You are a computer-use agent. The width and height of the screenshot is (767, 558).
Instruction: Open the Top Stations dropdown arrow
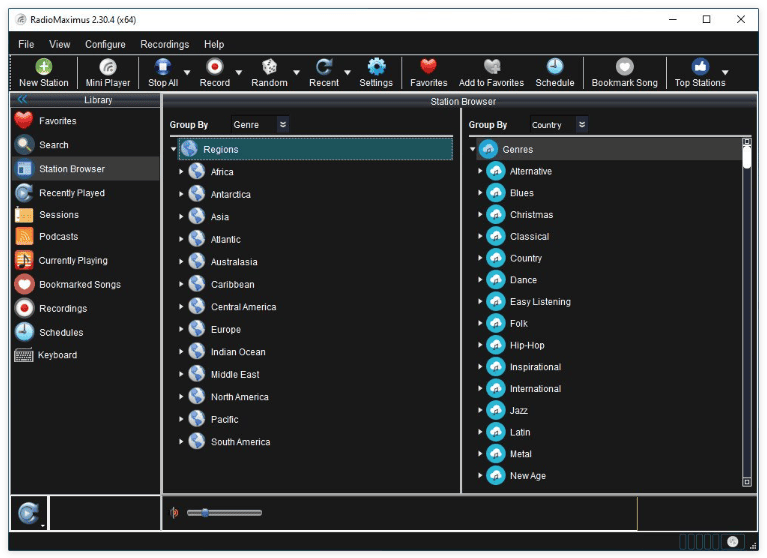(725, 72)
